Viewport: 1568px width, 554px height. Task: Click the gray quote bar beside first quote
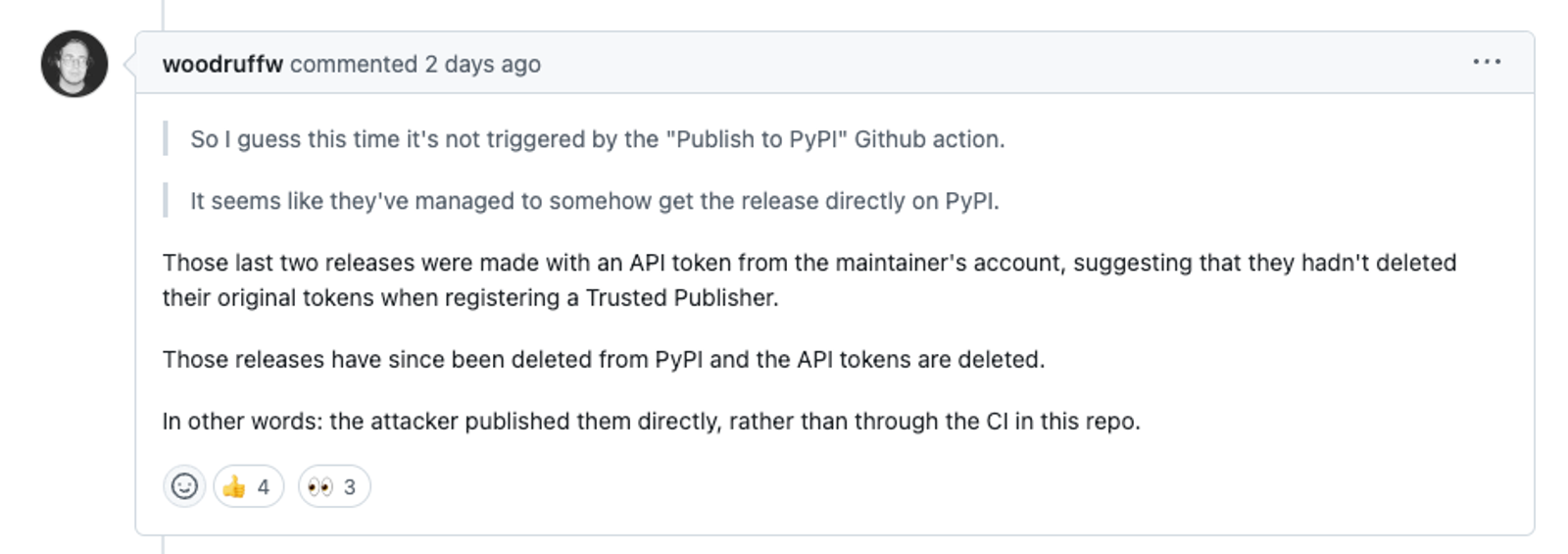point(166,139)
